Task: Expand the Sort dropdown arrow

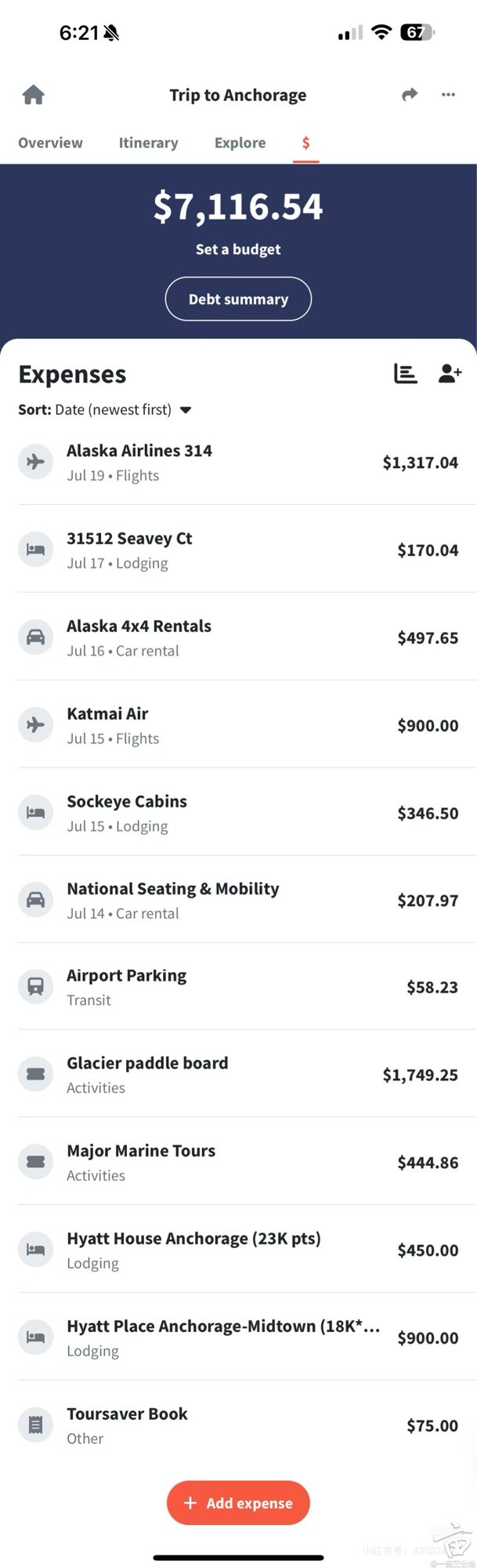Action: 186,410
